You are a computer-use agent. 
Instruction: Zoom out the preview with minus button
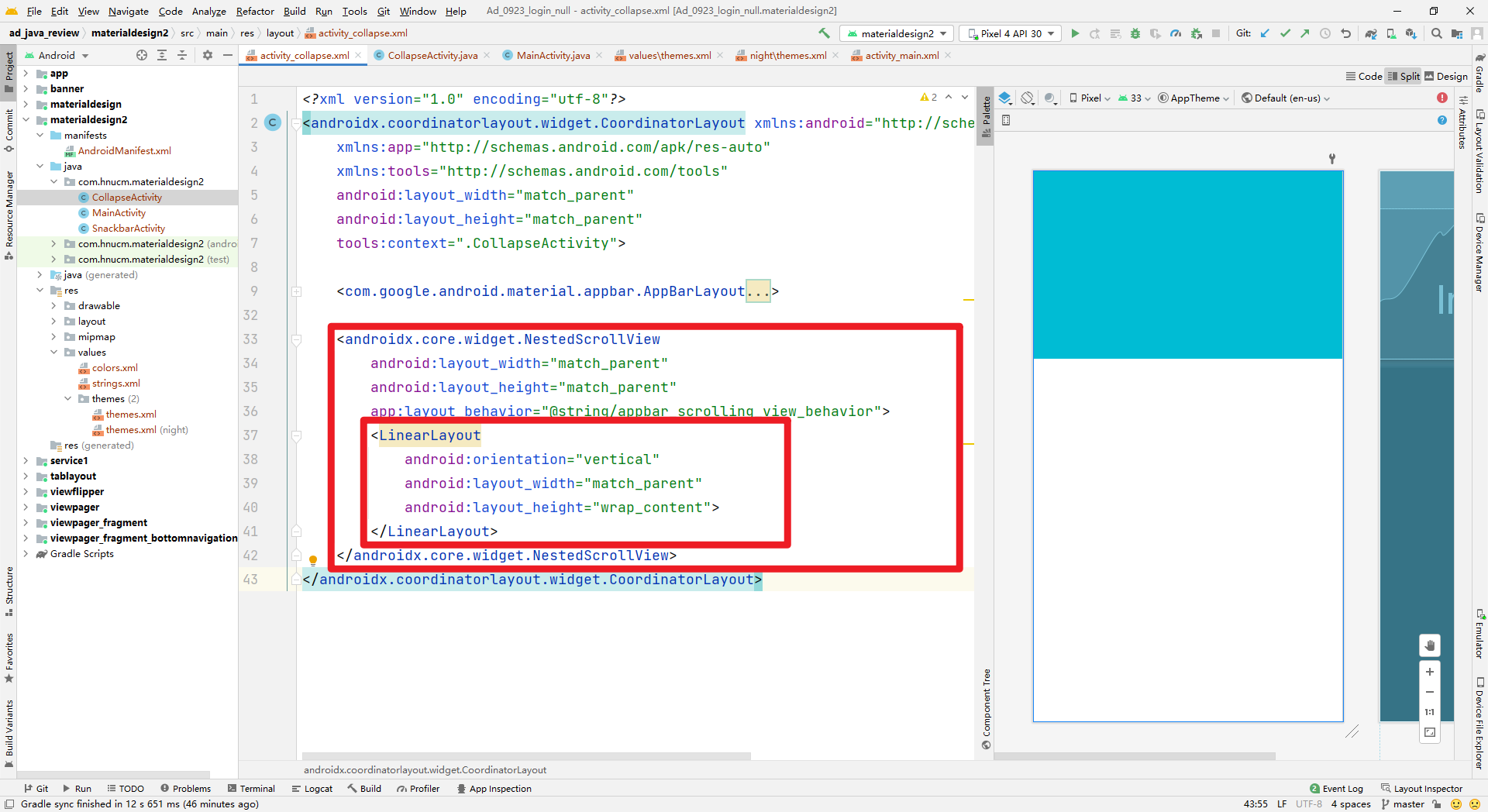tap(1430, 692)
